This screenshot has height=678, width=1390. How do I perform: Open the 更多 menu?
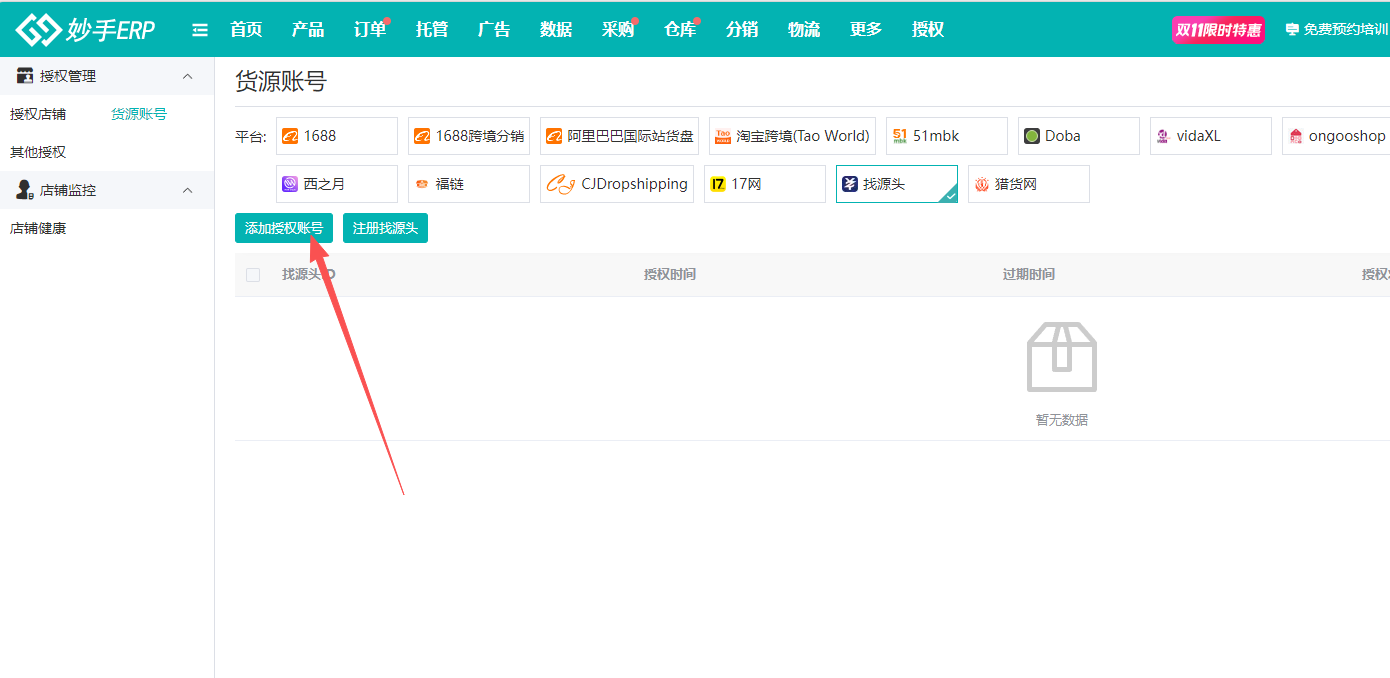(x=866, y=30)
